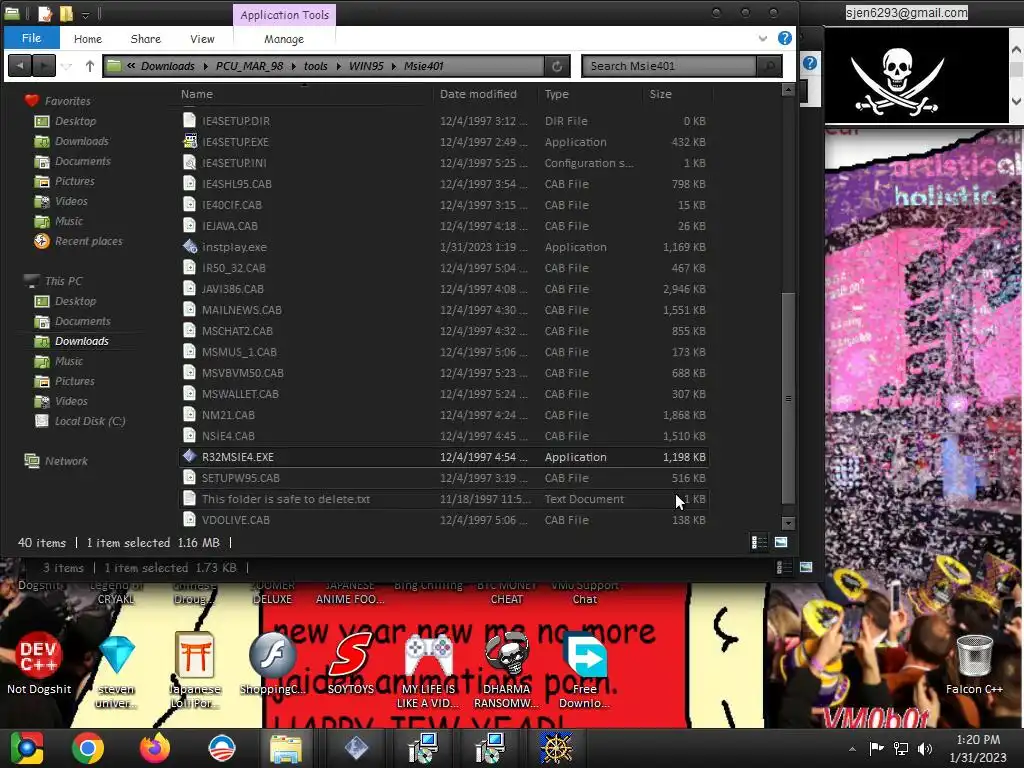1024x768 pixels.
Task: Click File Explorer taskbar button
Action: [x=286, y=748]
